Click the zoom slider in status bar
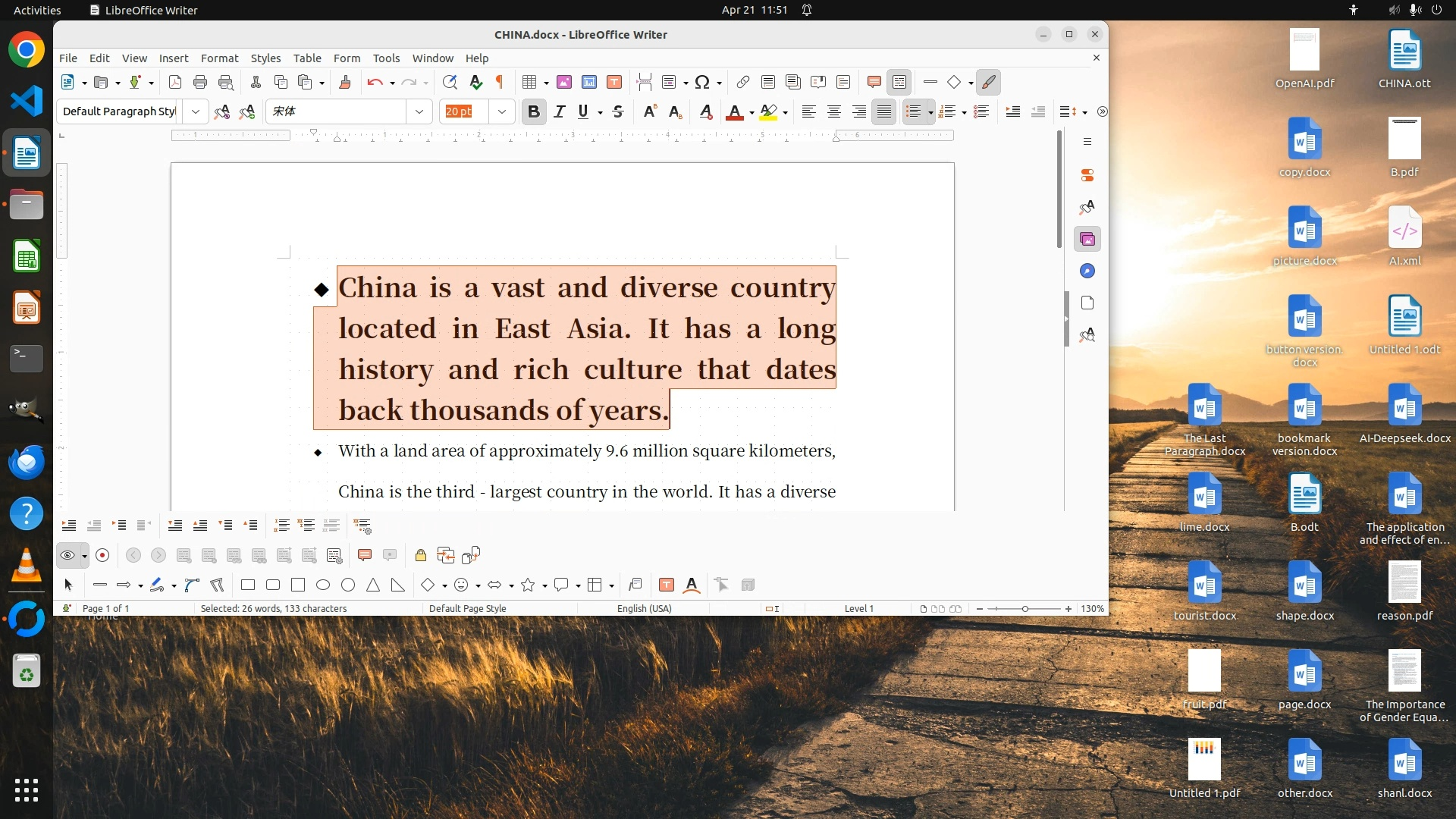The image size is (1456, 819). [1025, 608]
